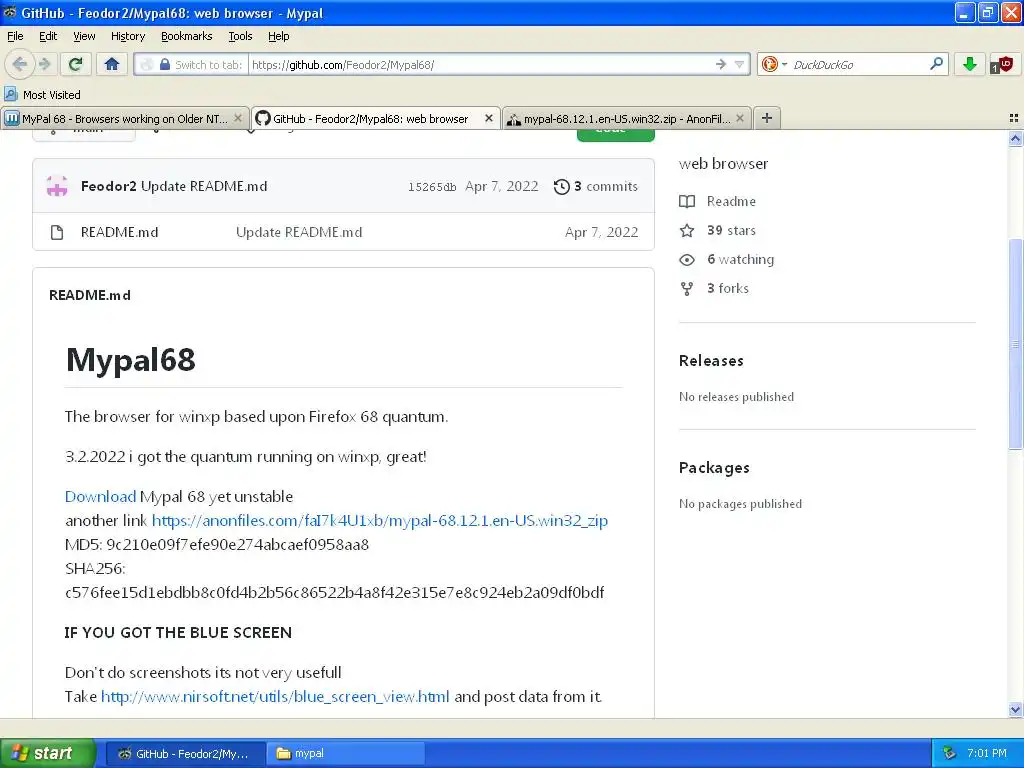Viewport: 1024px width, 768px height.
Task: Click the Go arrow in the address bar
Action: click(x=721, y=64)
